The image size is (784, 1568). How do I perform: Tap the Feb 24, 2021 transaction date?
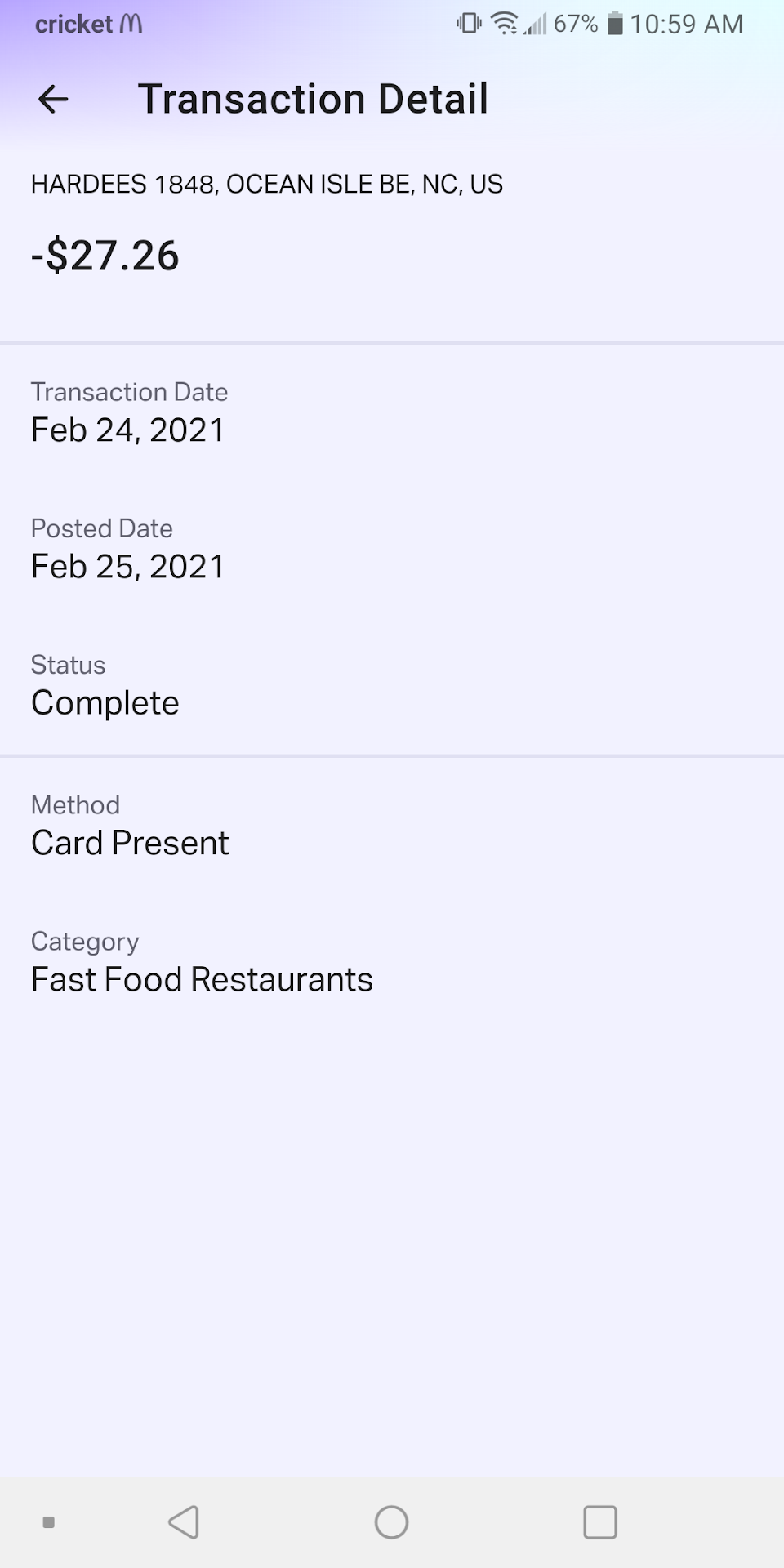click(x=127, y=430)
